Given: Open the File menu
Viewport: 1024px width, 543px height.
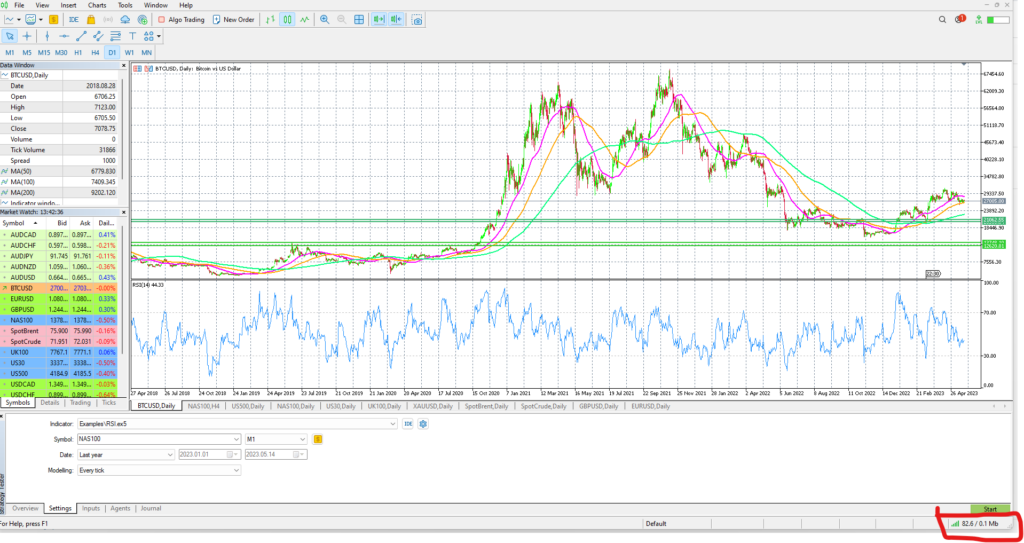Looking at the screenshot, I should coord(19,5).
